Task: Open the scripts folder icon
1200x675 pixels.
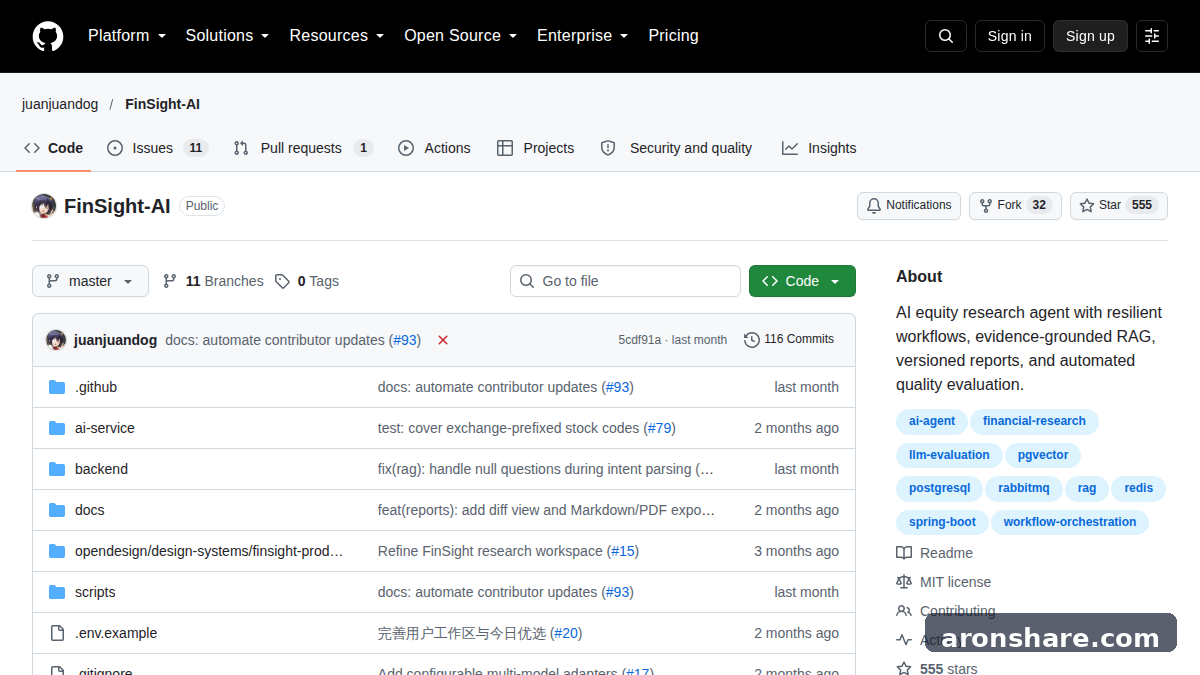Action: click(x=57, y=592)
